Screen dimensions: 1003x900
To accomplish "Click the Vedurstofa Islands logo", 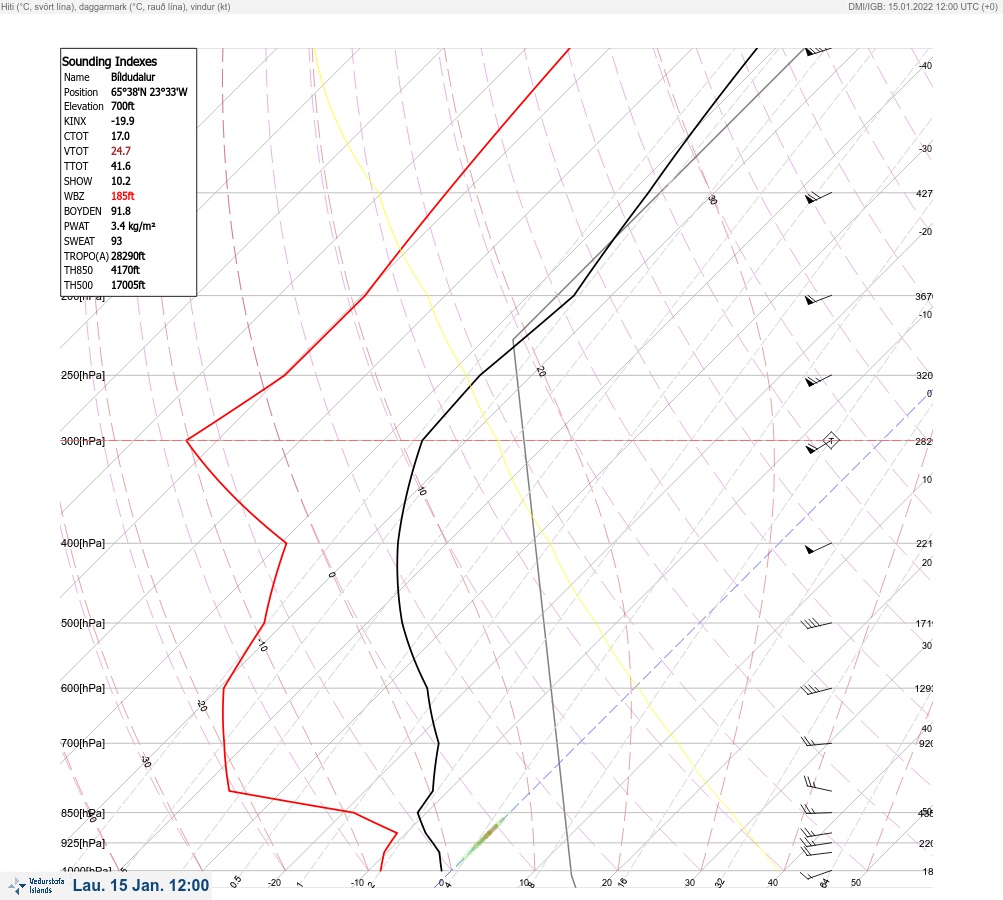I will (36, 885).
